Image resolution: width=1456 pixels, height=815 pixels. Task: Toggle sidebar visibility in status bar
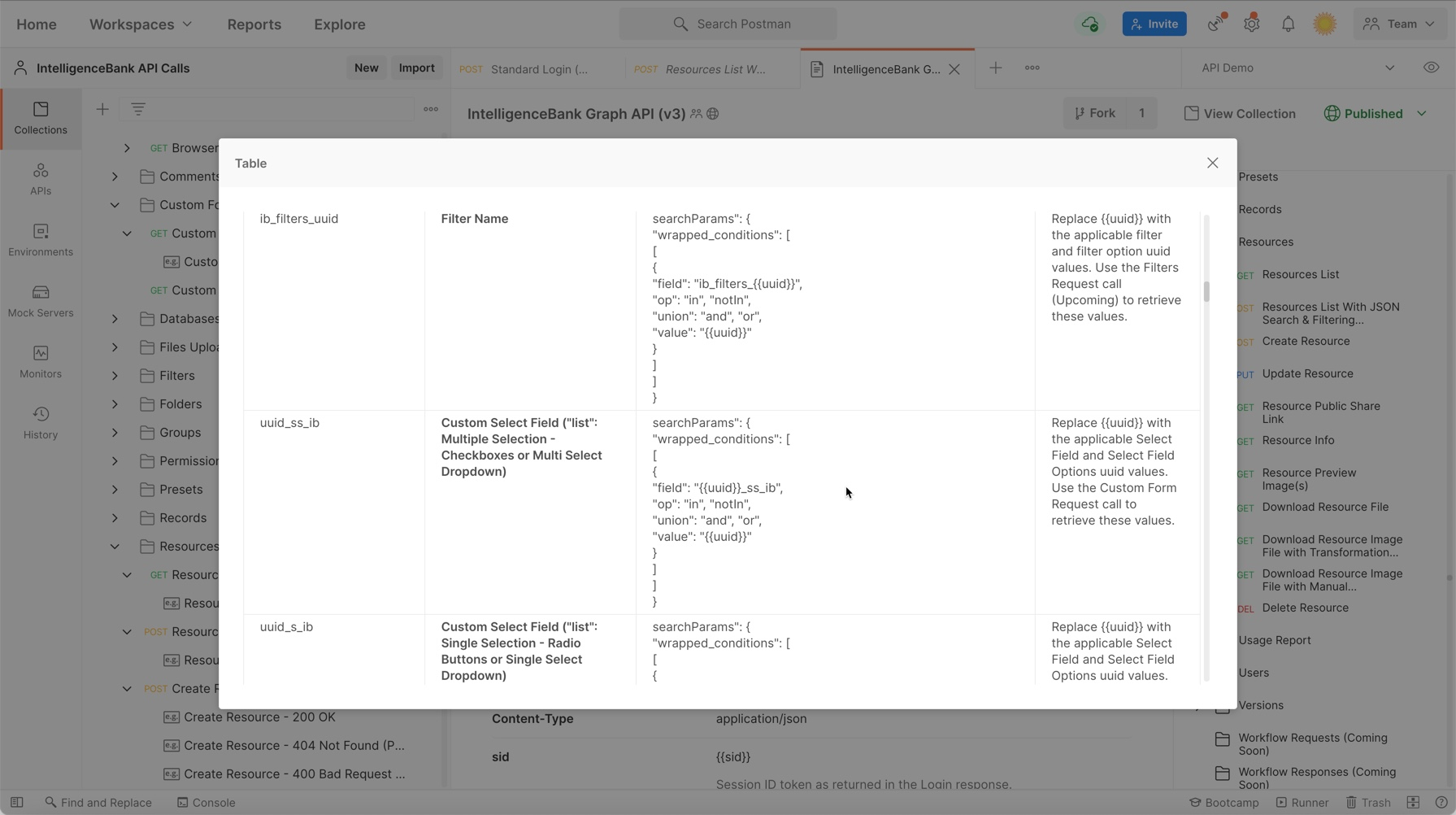pos(16,803)
